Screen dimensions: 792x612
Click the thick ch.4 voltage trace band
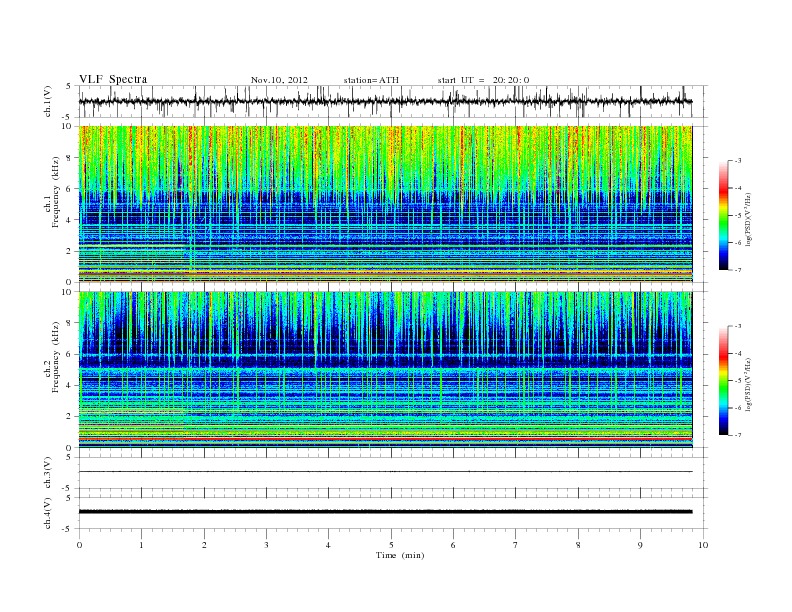(385, 512)
